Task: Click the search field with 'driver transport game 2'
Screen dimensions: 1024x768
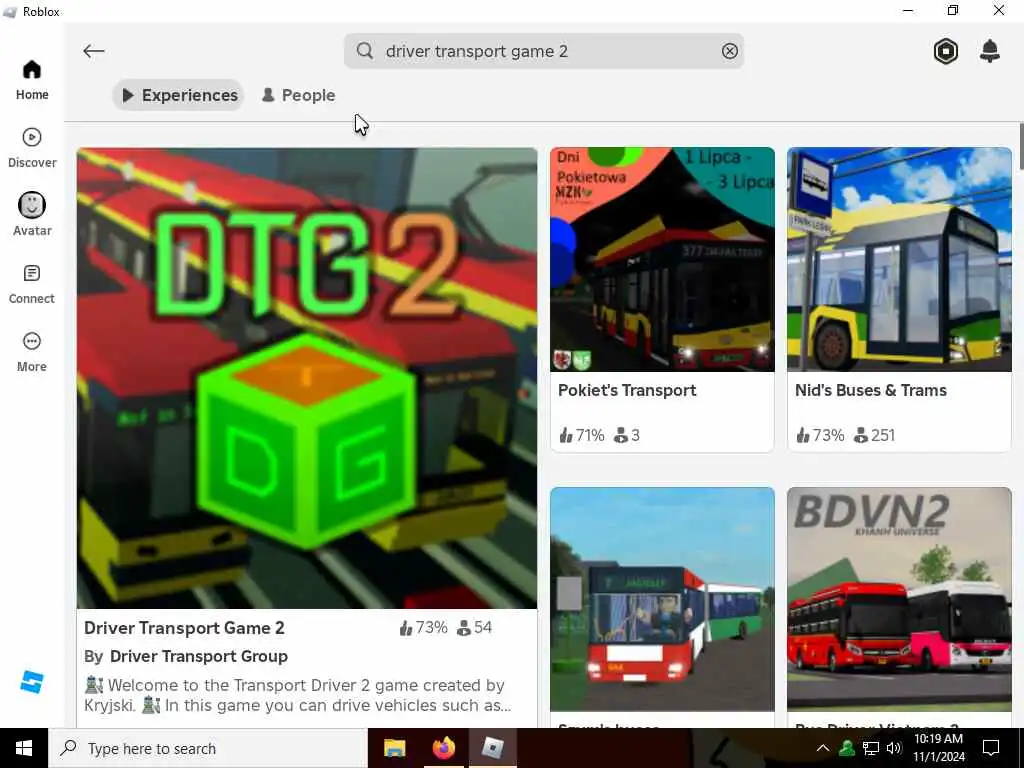Action: [543, 51]
